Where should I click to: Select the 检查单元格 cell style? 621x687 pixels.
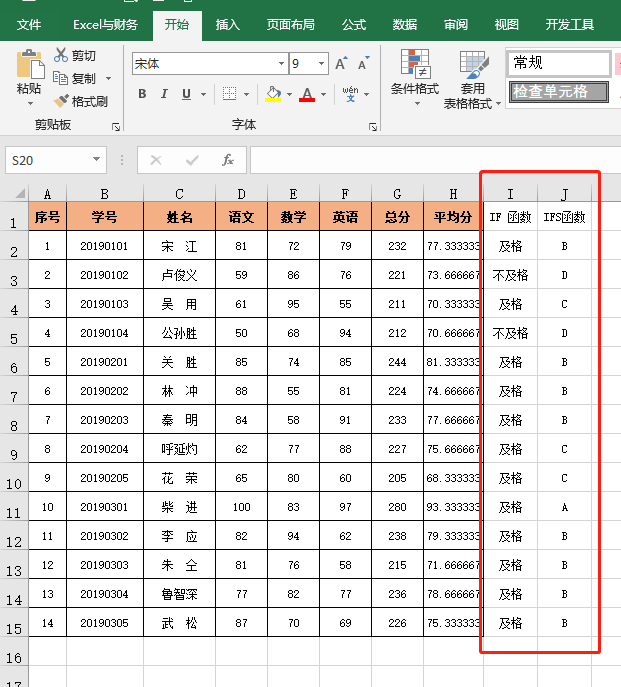[x=559, y=92]
